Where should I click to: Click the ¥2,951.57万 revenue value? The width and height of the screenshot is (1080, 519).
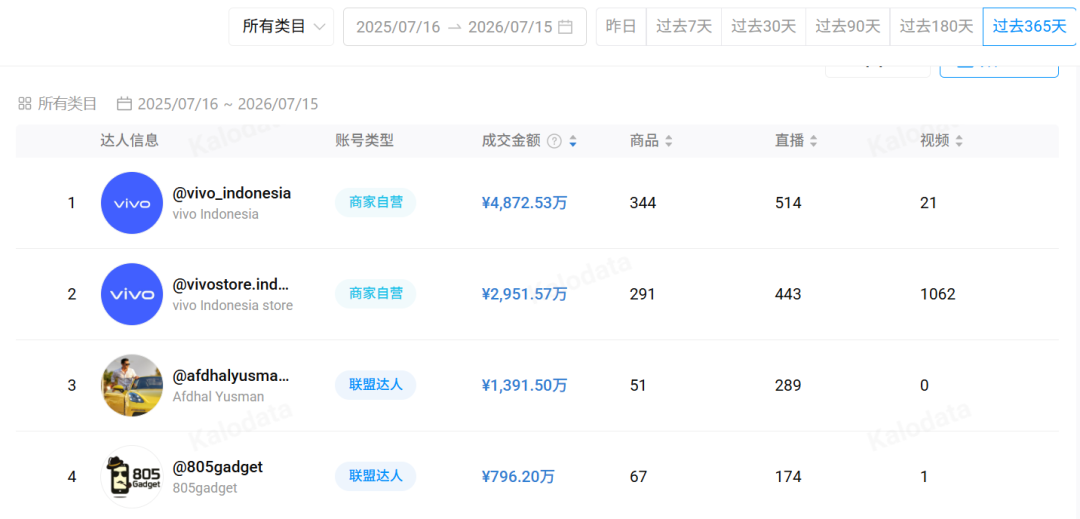[x=525, y=295]
